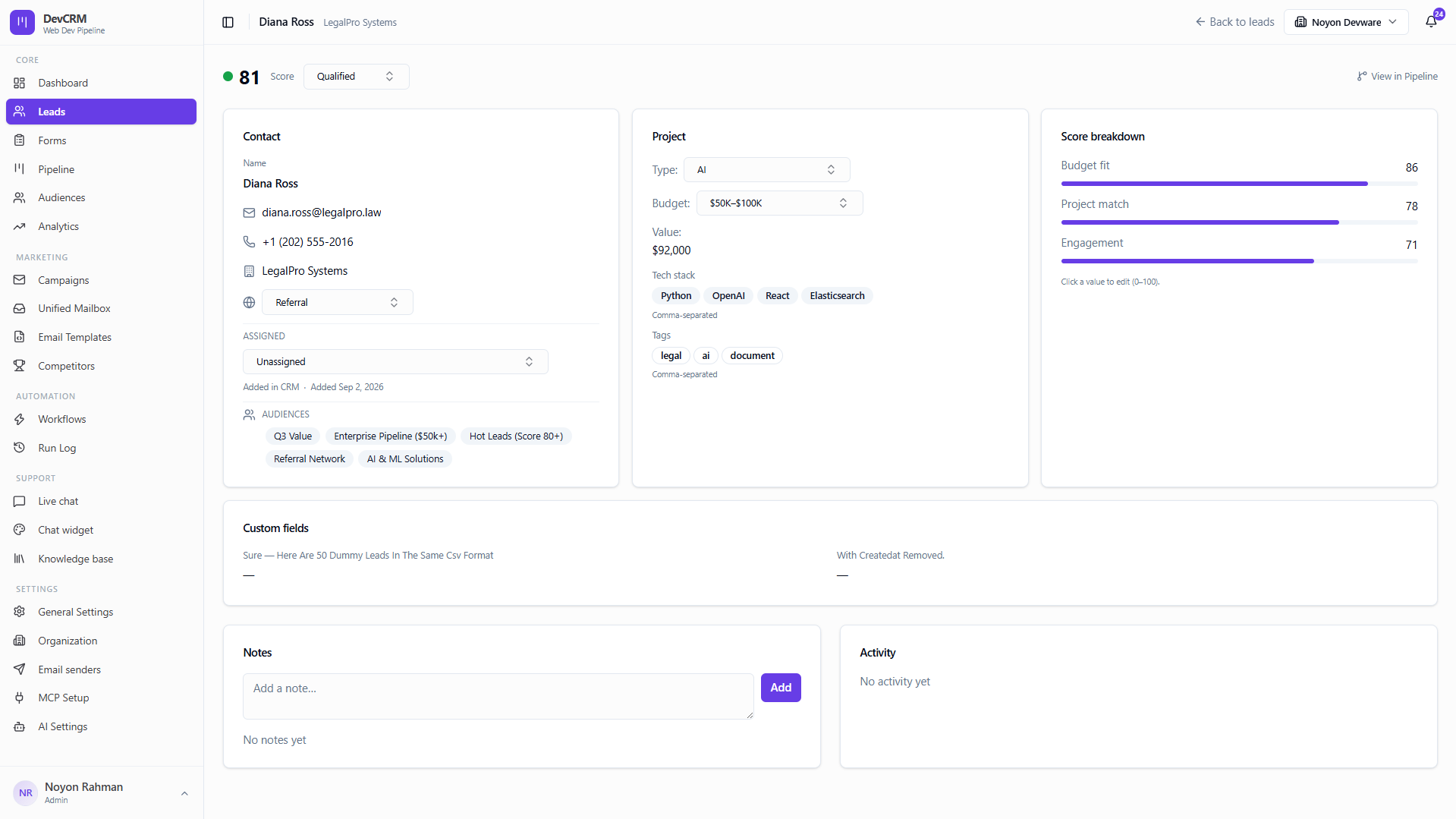Screen dimensions: 1456x819
Task: Open the Run Log
Action: 101,448
